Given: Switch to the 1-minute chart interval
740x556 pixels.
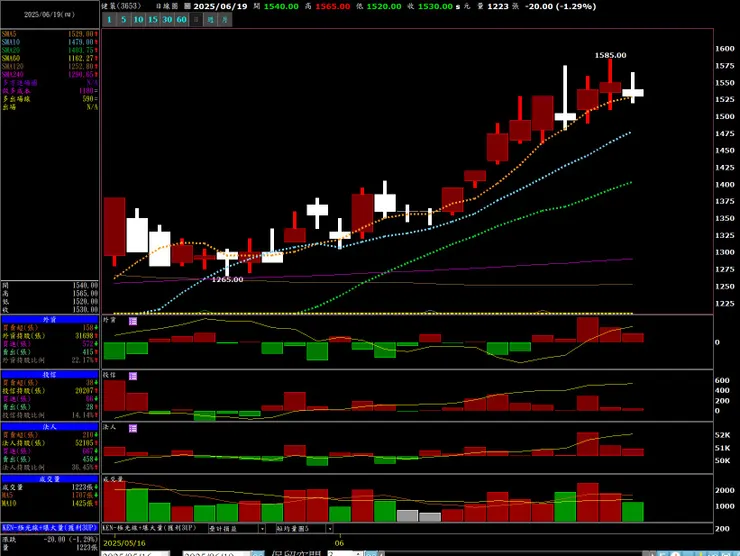Looking at the screenshot, I should pyautogui.click(x=109, y=20).
